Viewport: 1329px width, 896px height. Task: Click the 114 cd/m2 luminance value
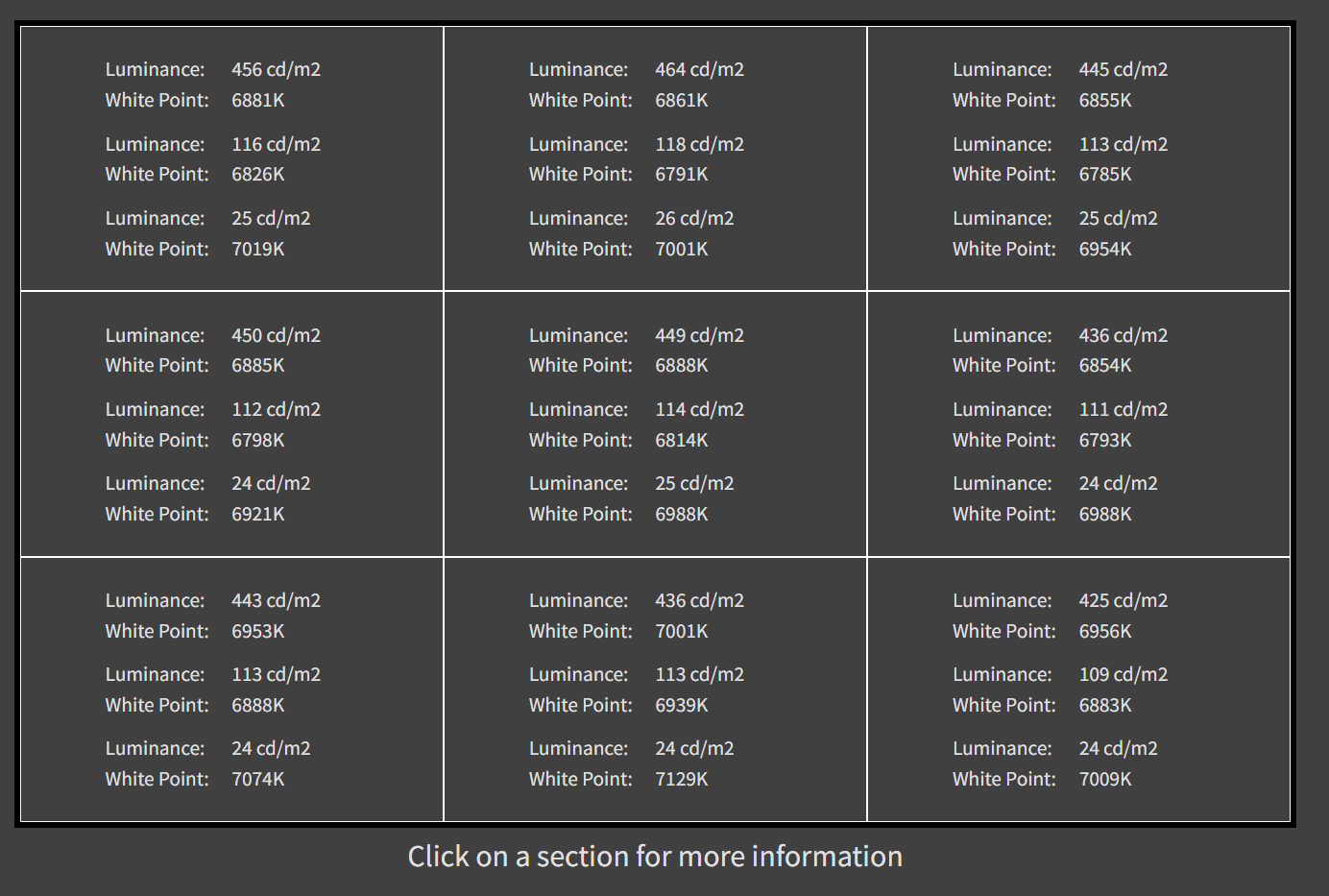point(699,409)
